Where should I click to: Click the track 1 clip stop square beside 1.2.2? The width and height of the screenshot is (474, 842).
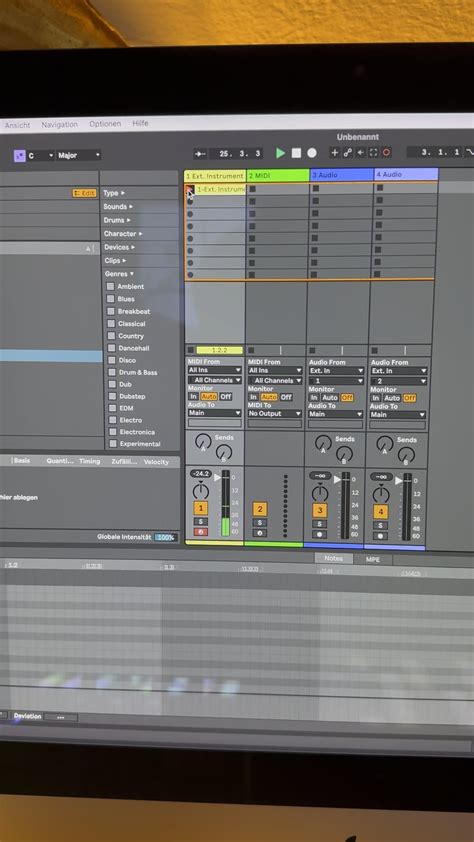click(191, 350)
